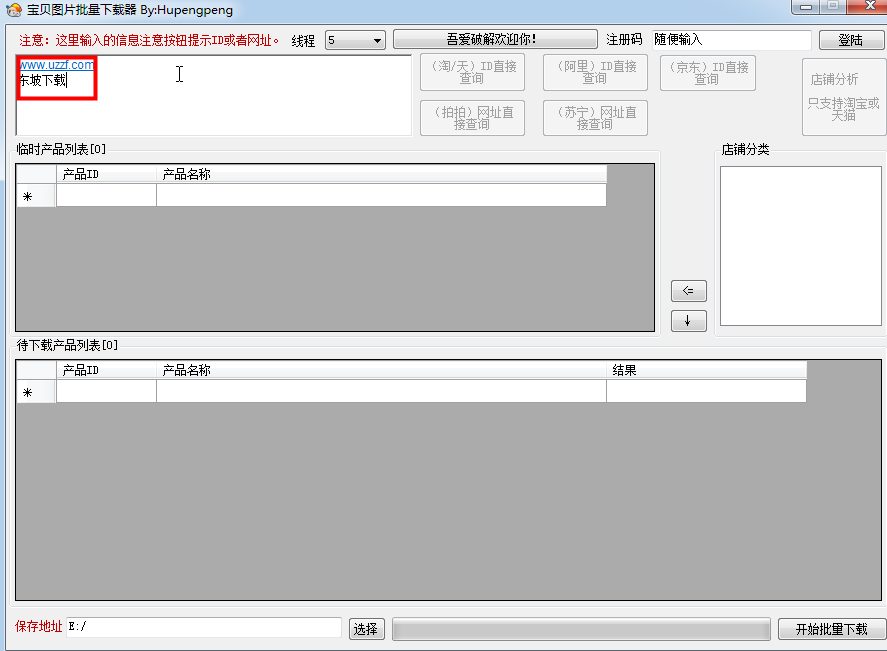Screen dimensions: 887x651
Task: Click the 店铺分类 list box
Action: tap(800, 246)
